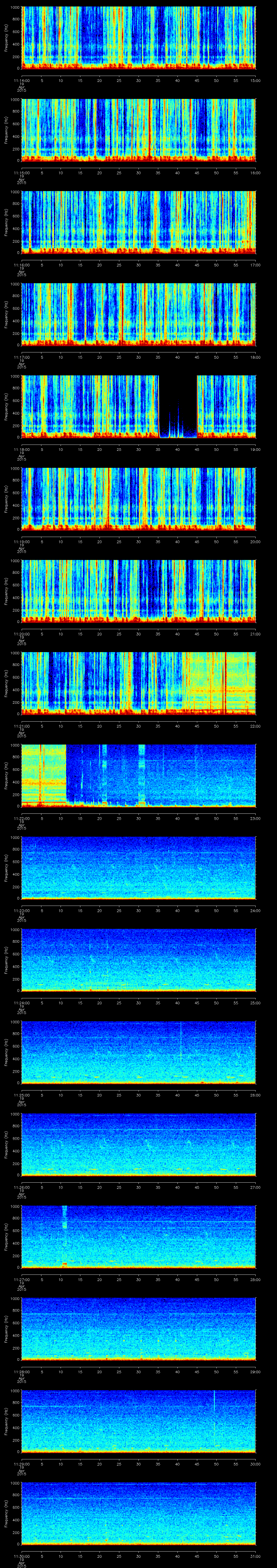
Task: Click the 26:00 end time label
Action: (256, 1095)
